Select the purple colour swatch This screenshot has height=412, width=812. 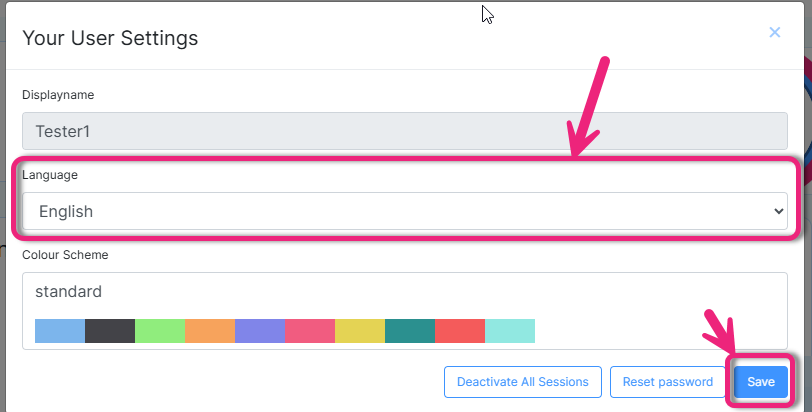(x=260, y=331)
